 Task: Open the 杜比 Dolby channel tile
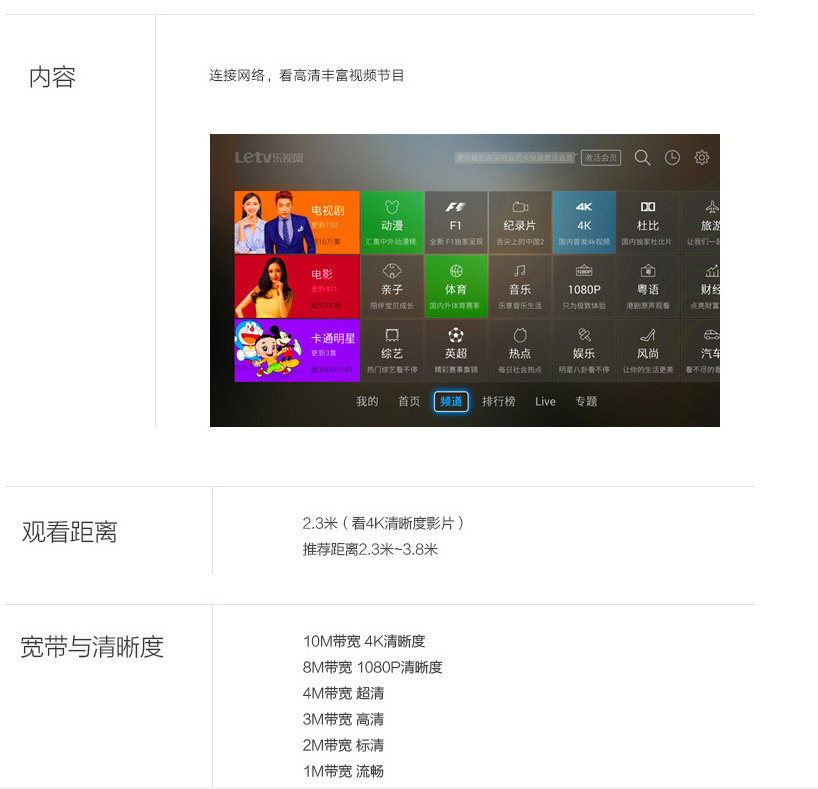(648, 222)
